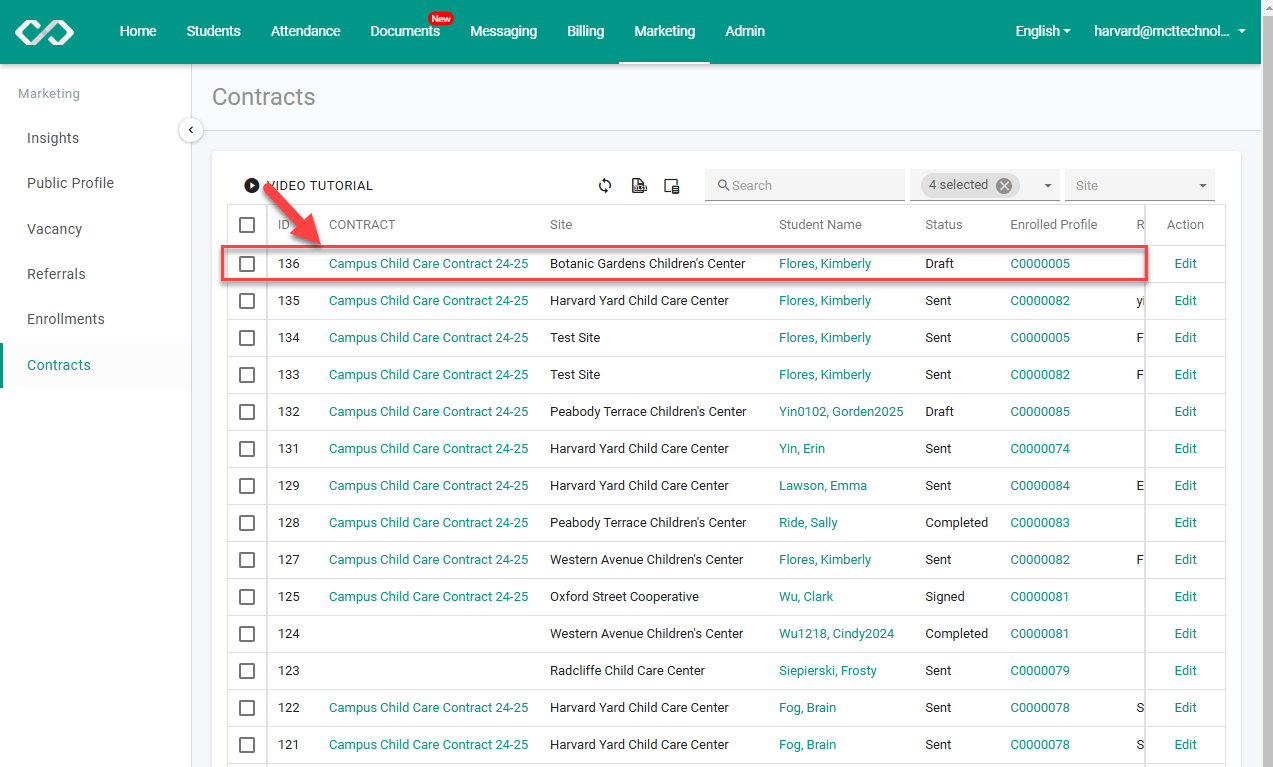The image size is (1273, 767).
Task: Select Contracts in the sidebar
Action: (59, 365)
